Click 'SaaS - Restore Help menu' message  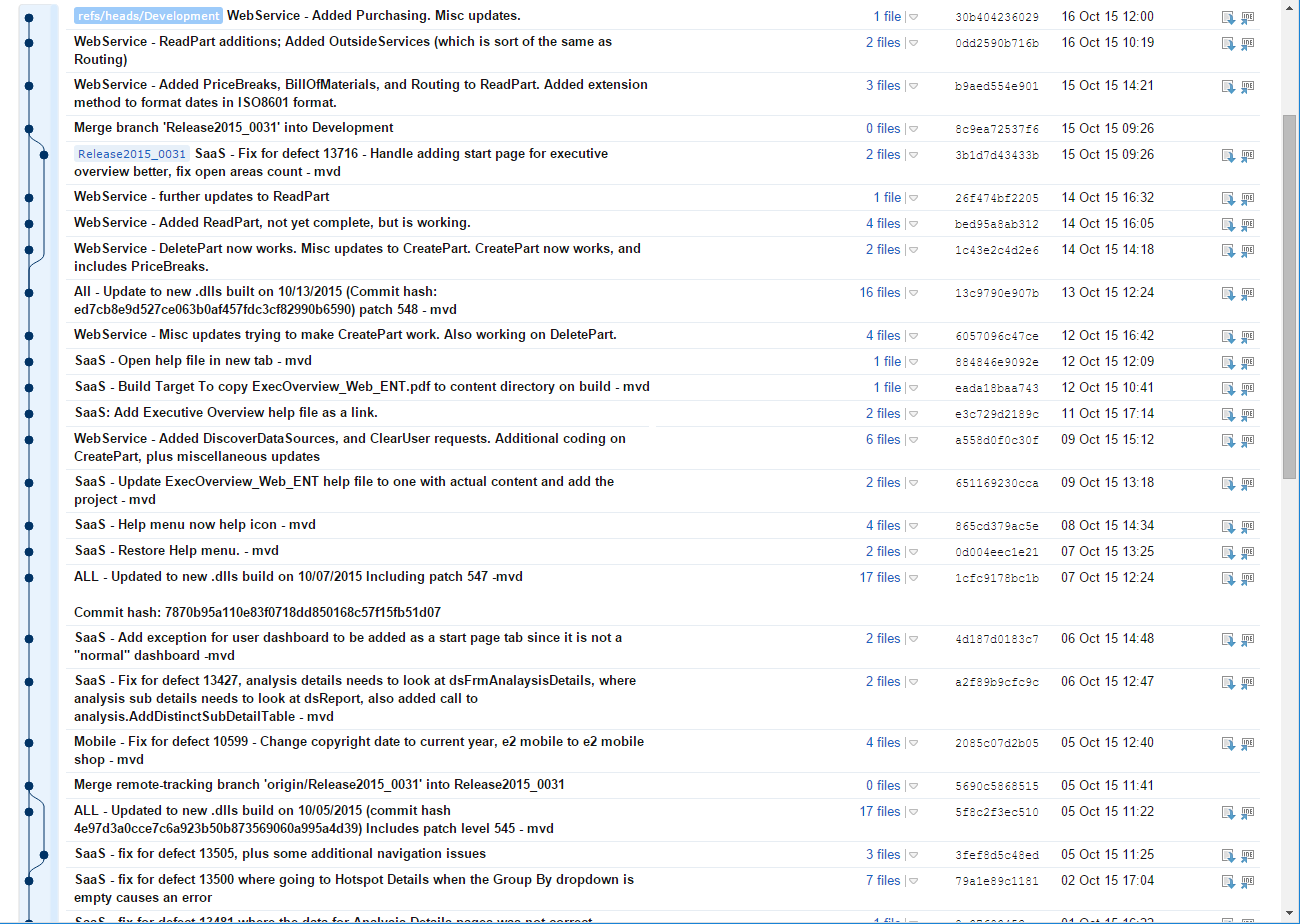point(176,551)
